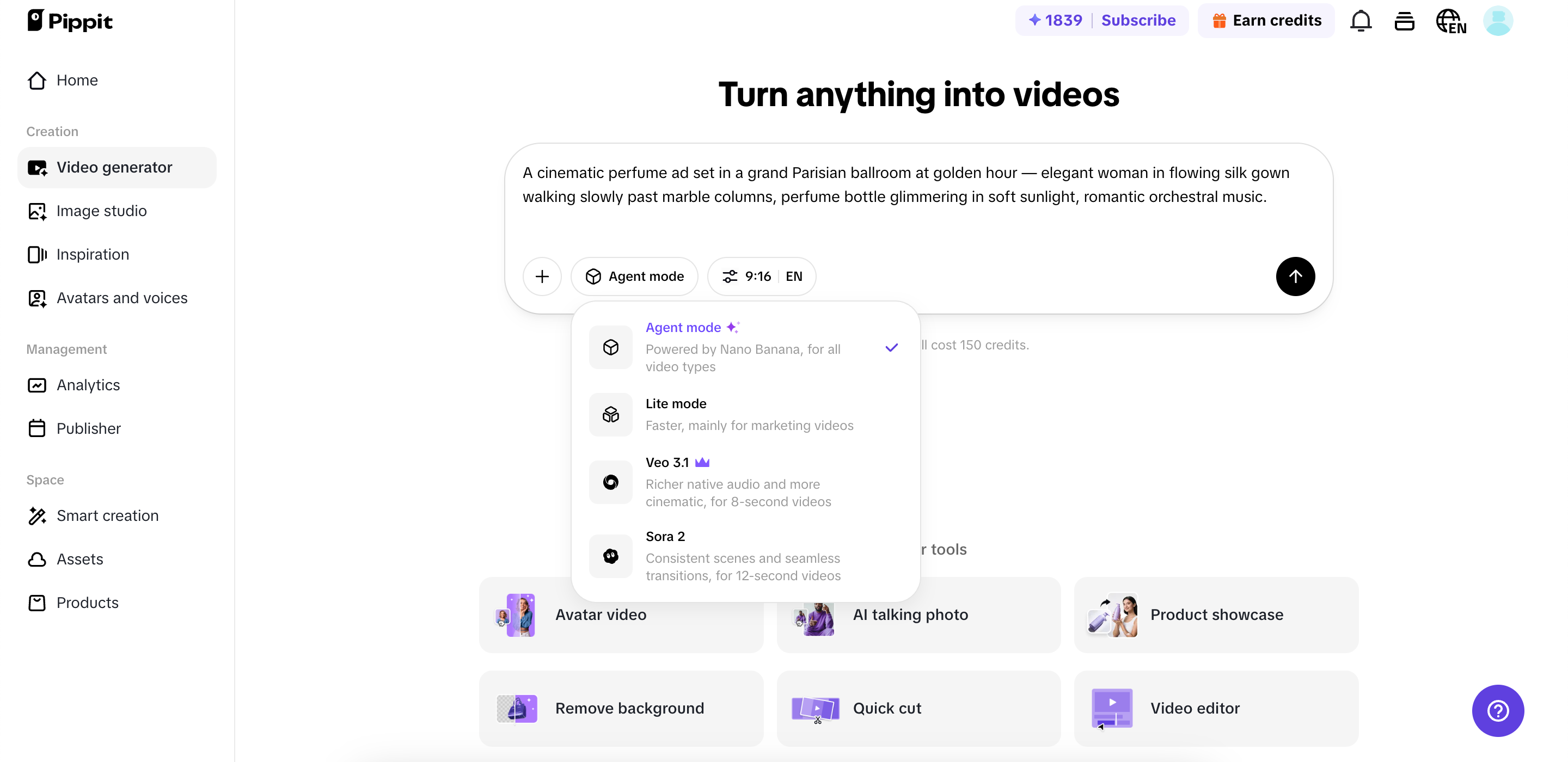Click the Veo 3.1 swirl icon
The image size is (1568, 762).
(610, 482)
